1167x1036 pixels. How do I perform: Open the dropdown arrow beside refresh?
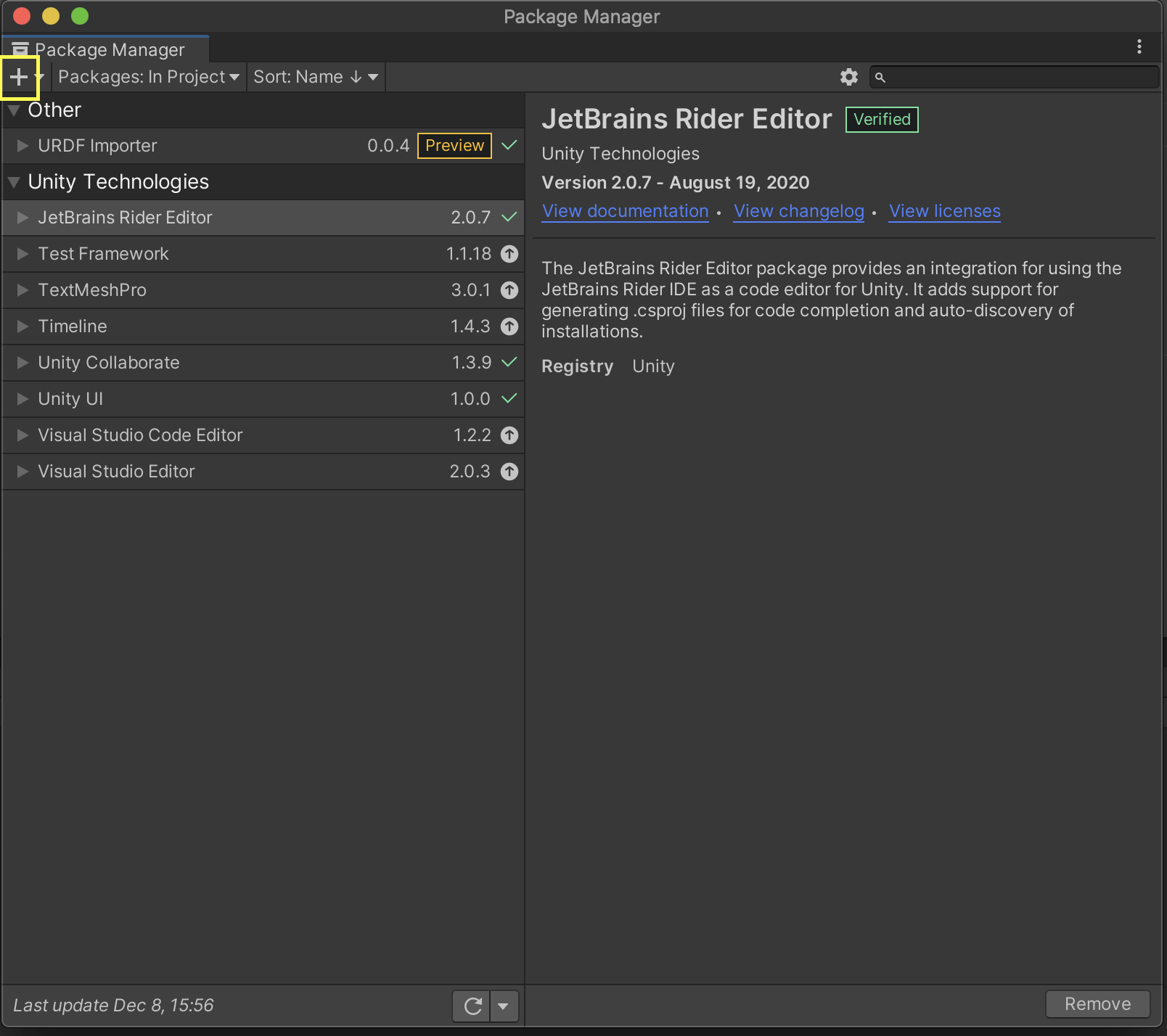(x=504, y=1006)
